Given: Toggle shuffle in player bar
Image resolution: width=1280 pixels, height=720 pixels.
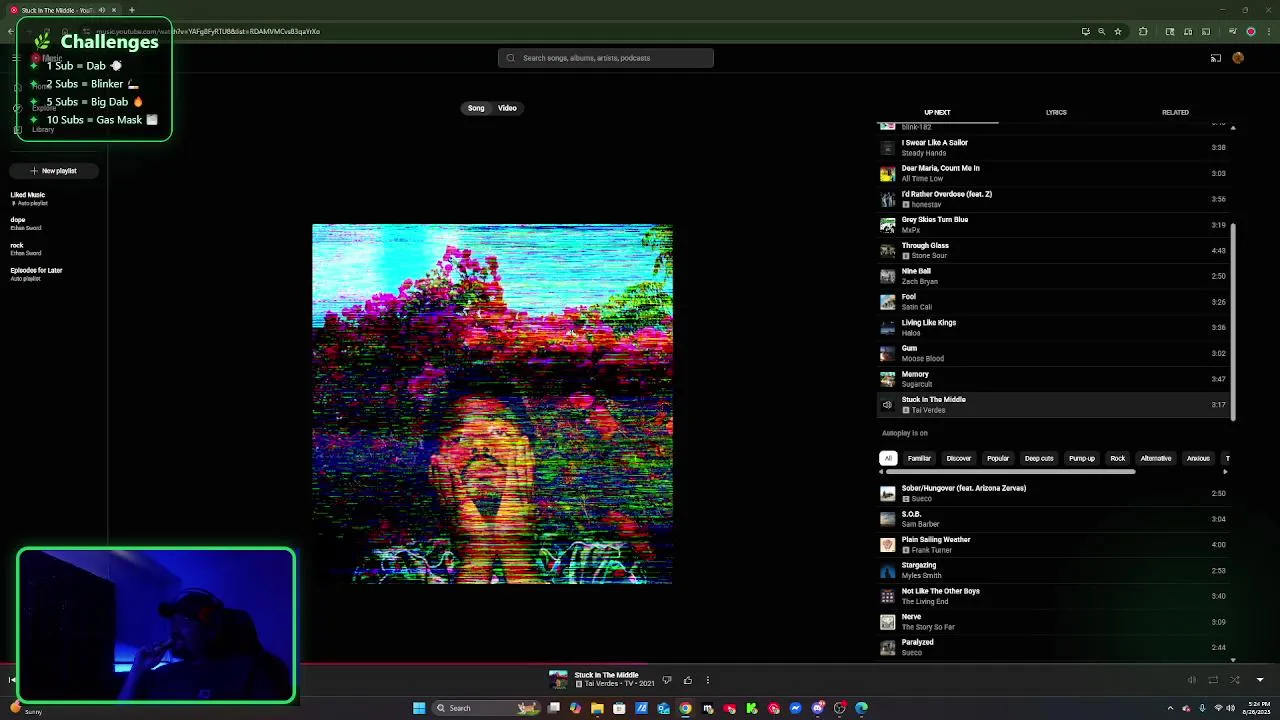Looking at the screenshot, I should coord(1235,680).
